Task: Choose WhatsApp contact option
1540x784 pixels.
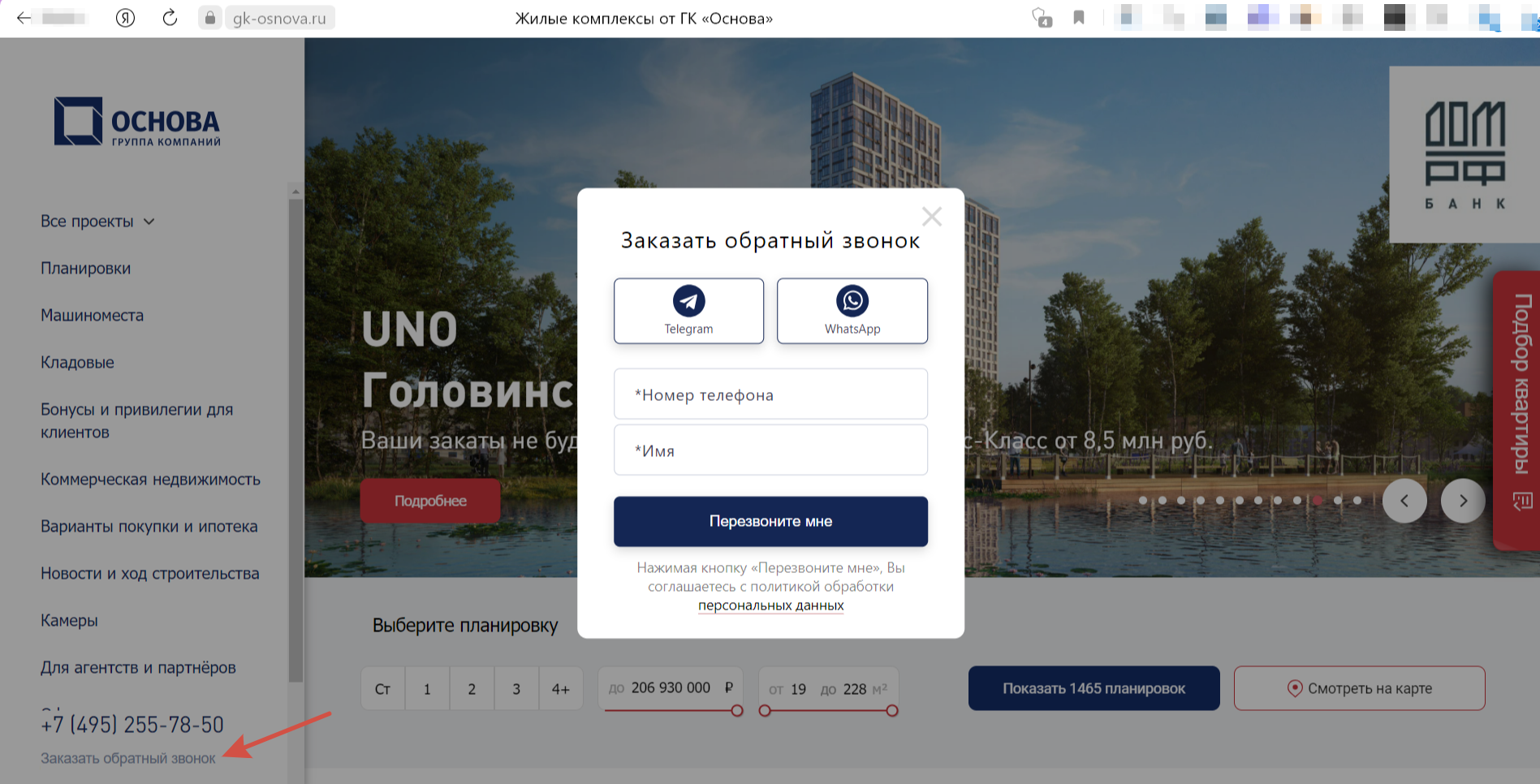Action: click(852, 311)
